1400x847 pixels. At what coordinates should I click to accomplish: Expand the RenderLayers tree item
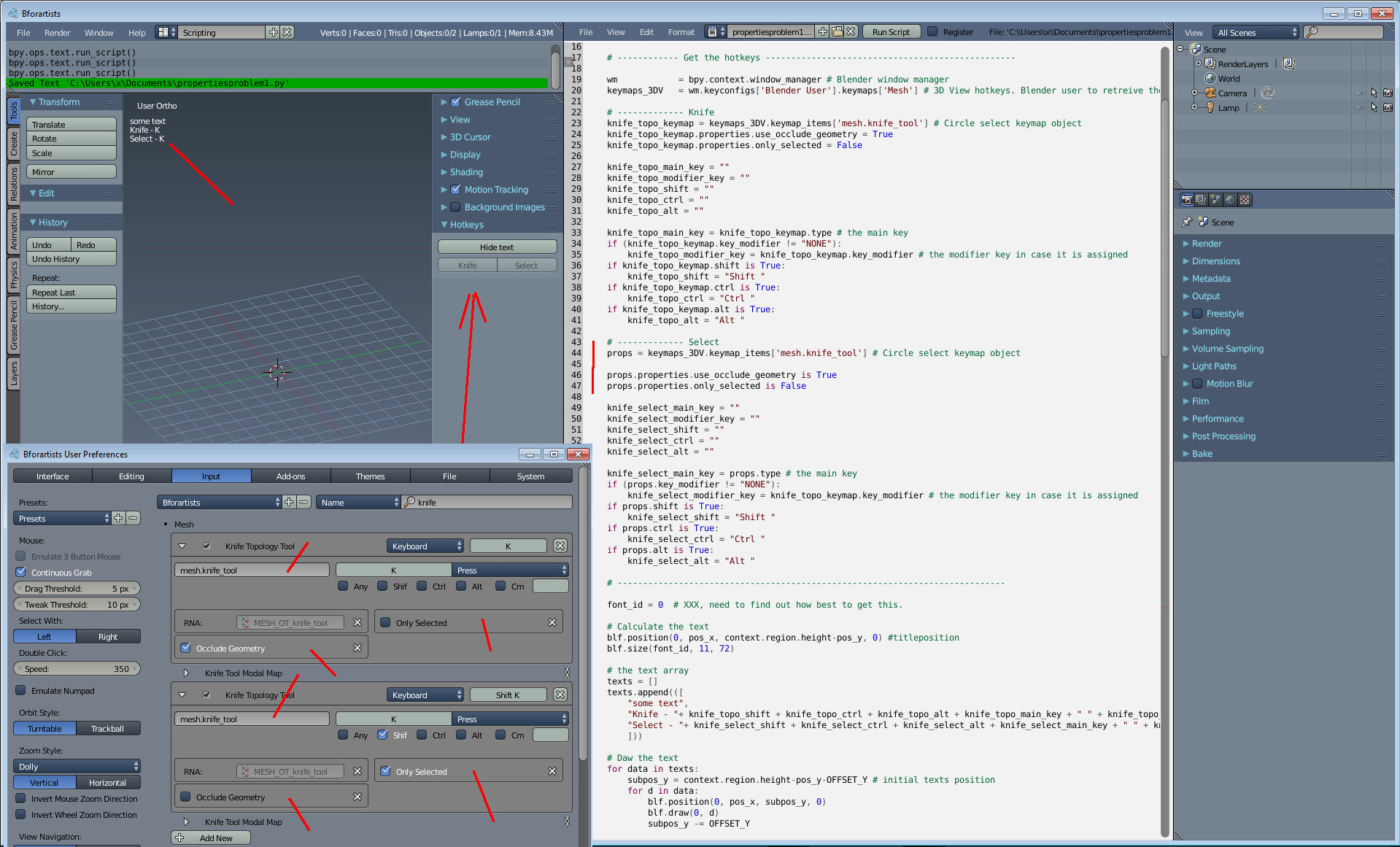1198,63
